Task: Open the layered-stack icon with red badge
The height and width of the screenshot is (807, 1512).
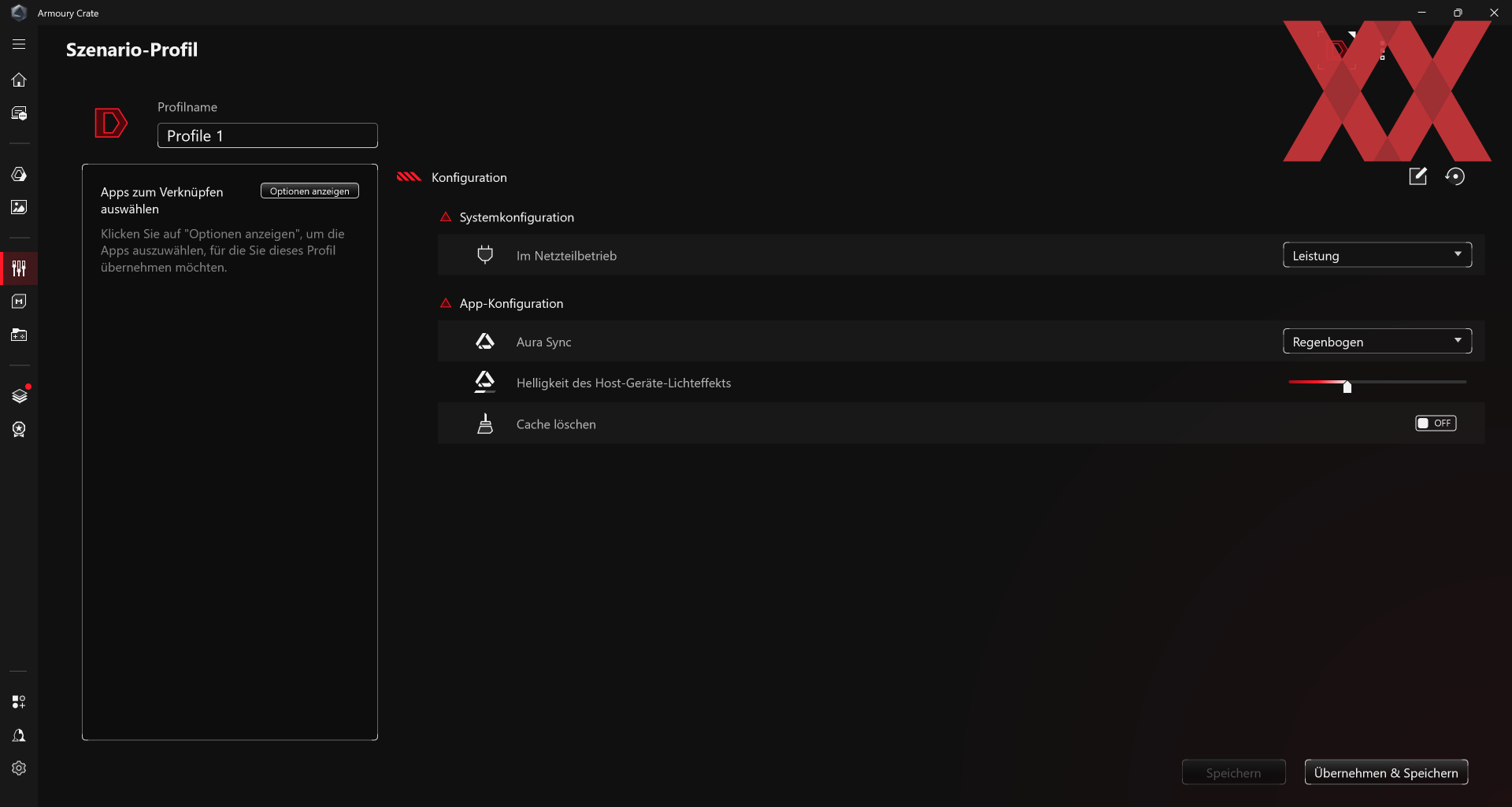Action: [x=19, y=395]
